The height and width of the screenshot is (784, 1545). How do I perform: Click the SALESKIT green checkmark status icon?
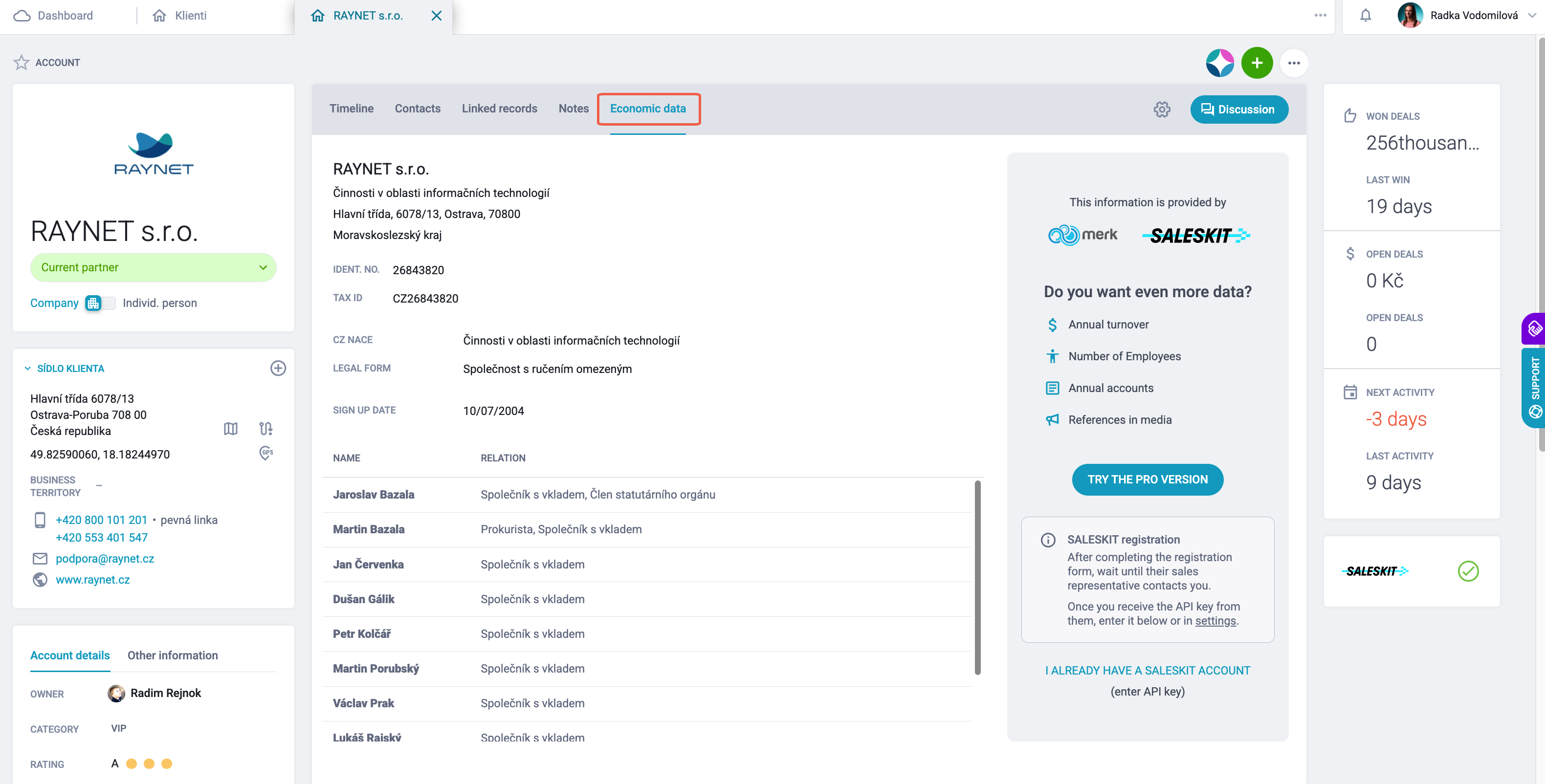(x=1468, y=570)
